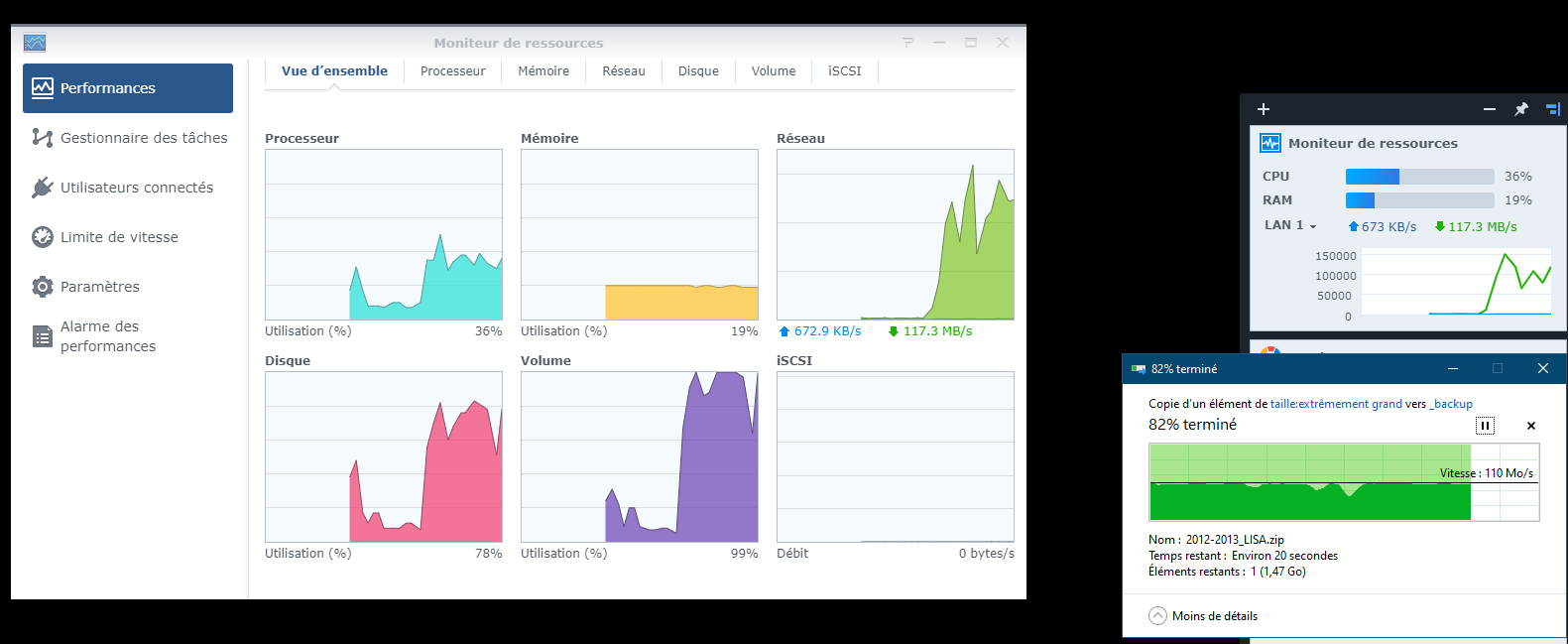Click the Paramètres gear icon

[x=43, y=287]
